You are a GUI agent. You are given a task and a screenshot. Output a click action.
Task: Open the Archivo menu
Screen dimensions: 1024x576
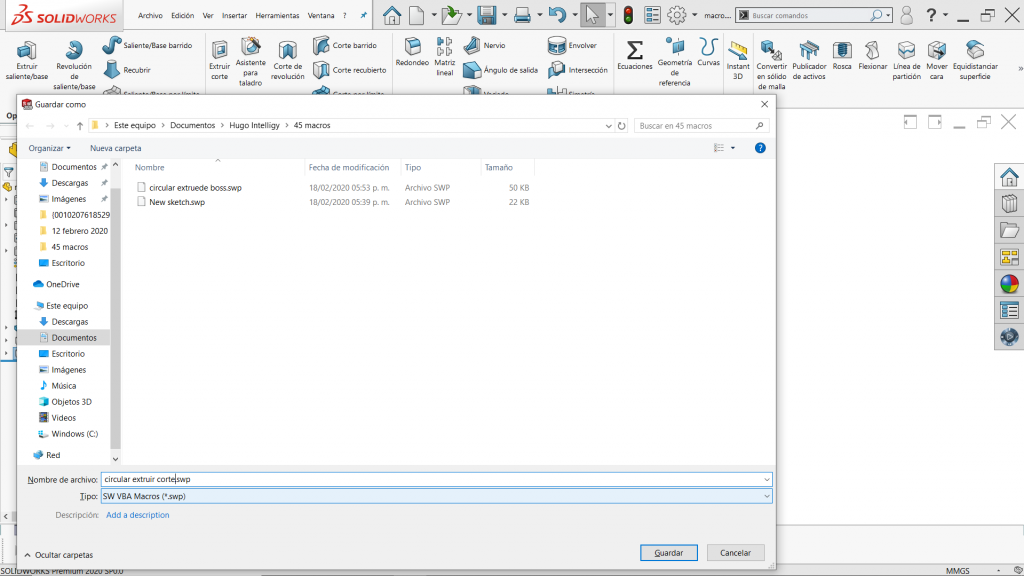click(x=150, y=15)
